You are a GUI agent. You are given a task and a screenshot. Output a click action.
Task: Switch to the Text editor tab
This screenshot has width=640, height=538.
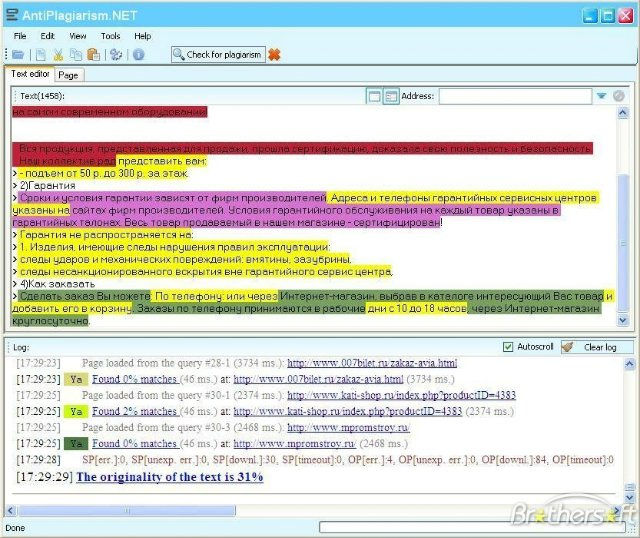click(30, 74)
